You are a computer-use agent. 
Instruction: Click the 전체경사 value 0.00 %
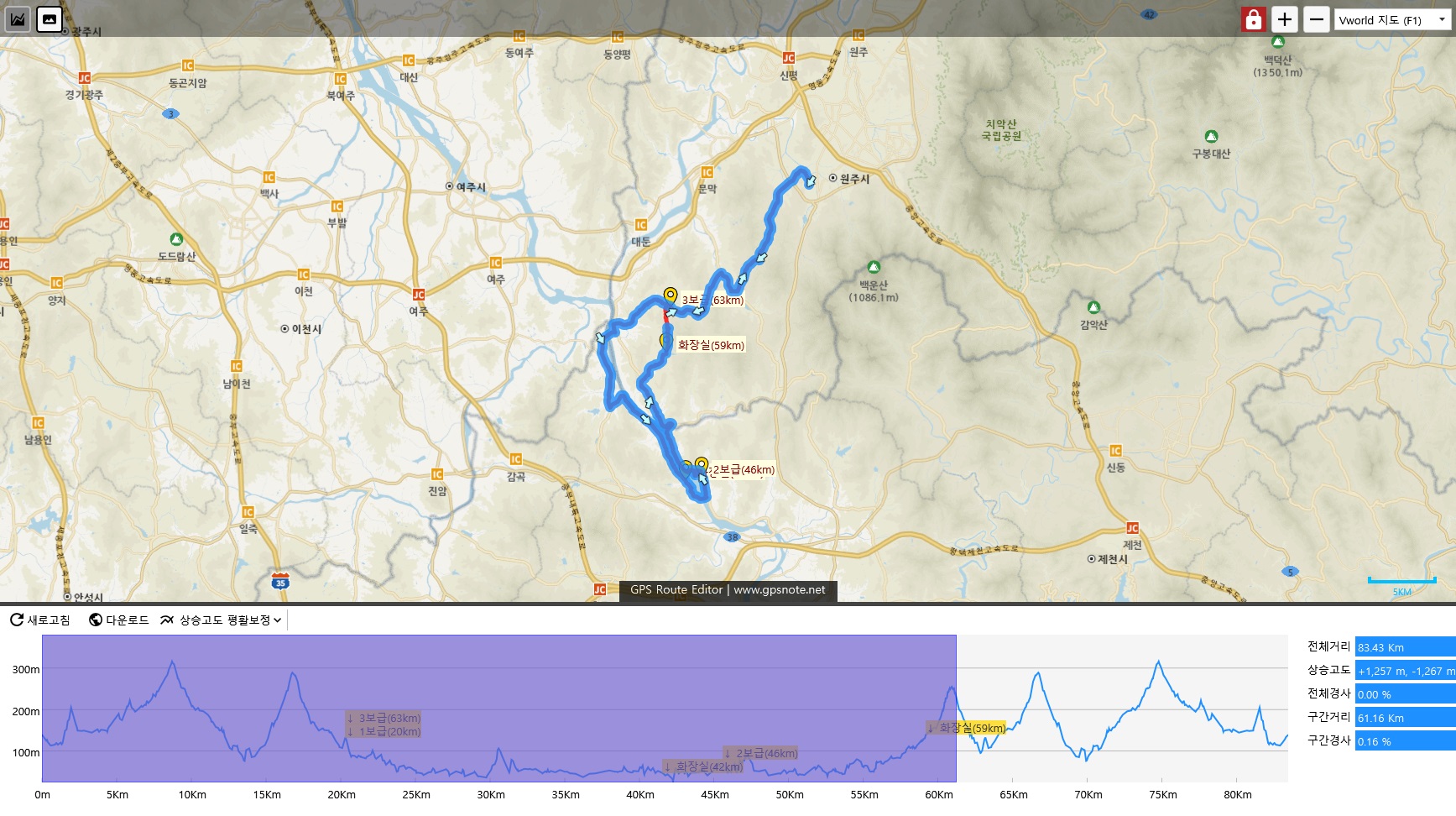click(x=1405, y=694)
